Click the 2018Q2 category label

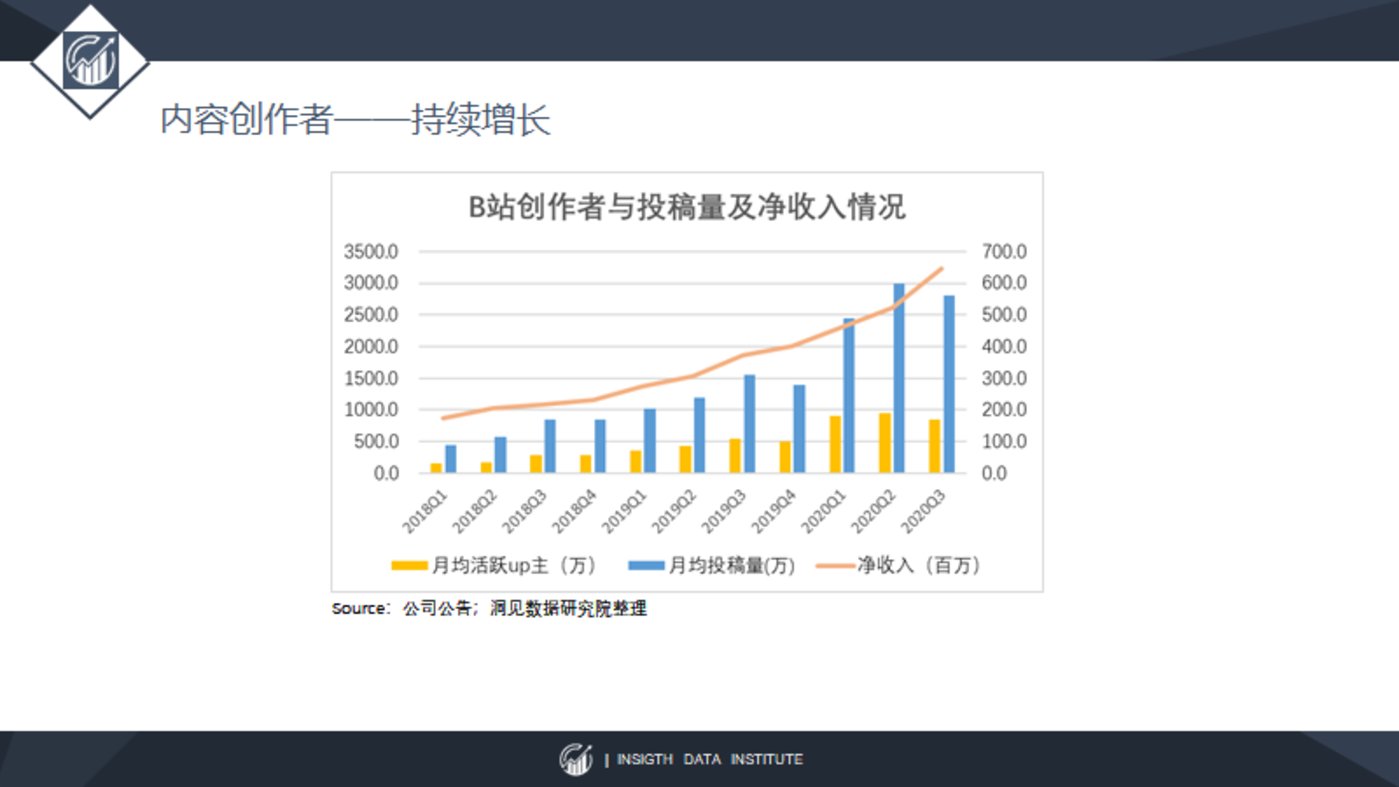click(475, 511)
